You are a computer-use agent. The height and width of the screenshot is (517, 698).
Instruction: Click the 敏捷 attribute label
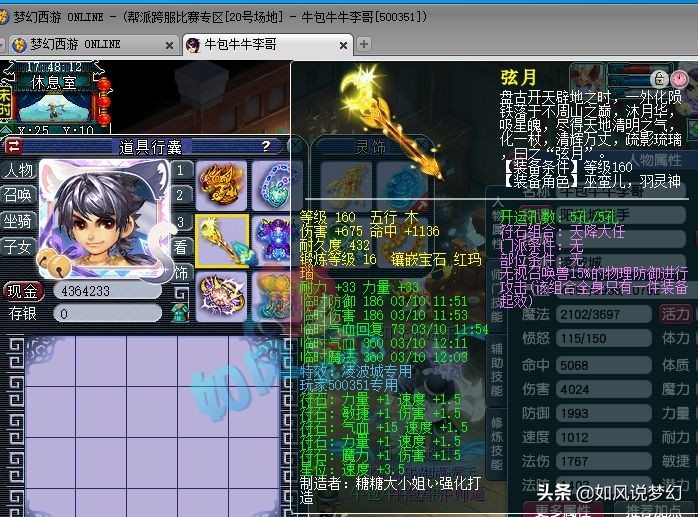(675, 461)
